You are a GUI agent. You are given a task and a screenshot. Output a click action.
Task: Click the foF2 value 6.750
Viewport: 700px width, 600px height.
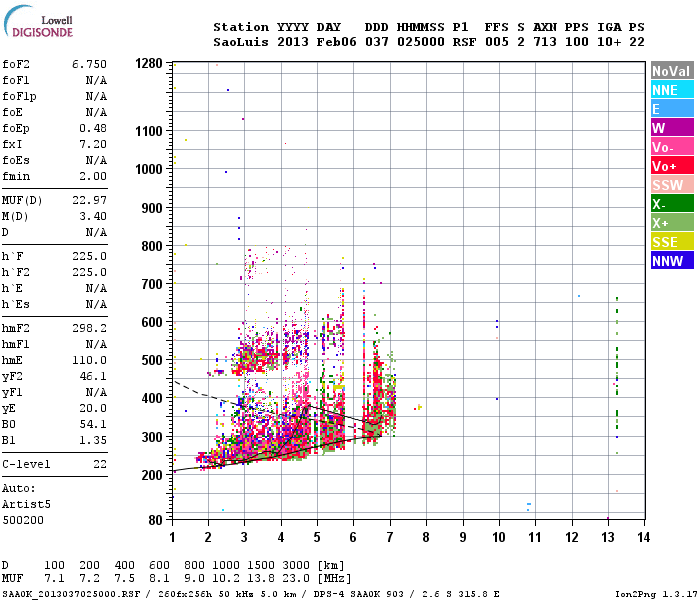coord(89,64)
